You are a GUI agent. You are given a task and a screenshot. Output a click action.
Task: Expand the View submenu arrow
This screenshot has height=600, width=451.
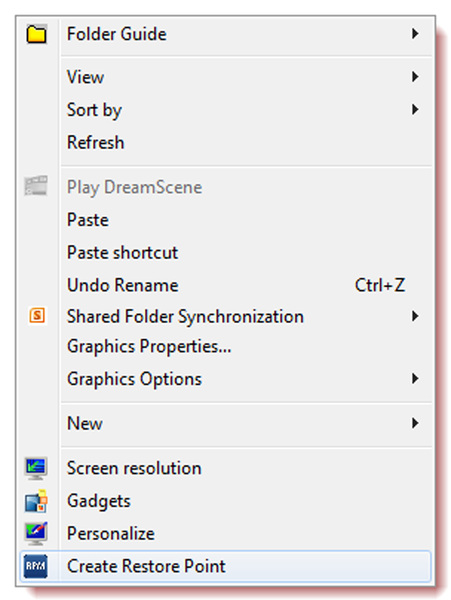coord(415,77)
